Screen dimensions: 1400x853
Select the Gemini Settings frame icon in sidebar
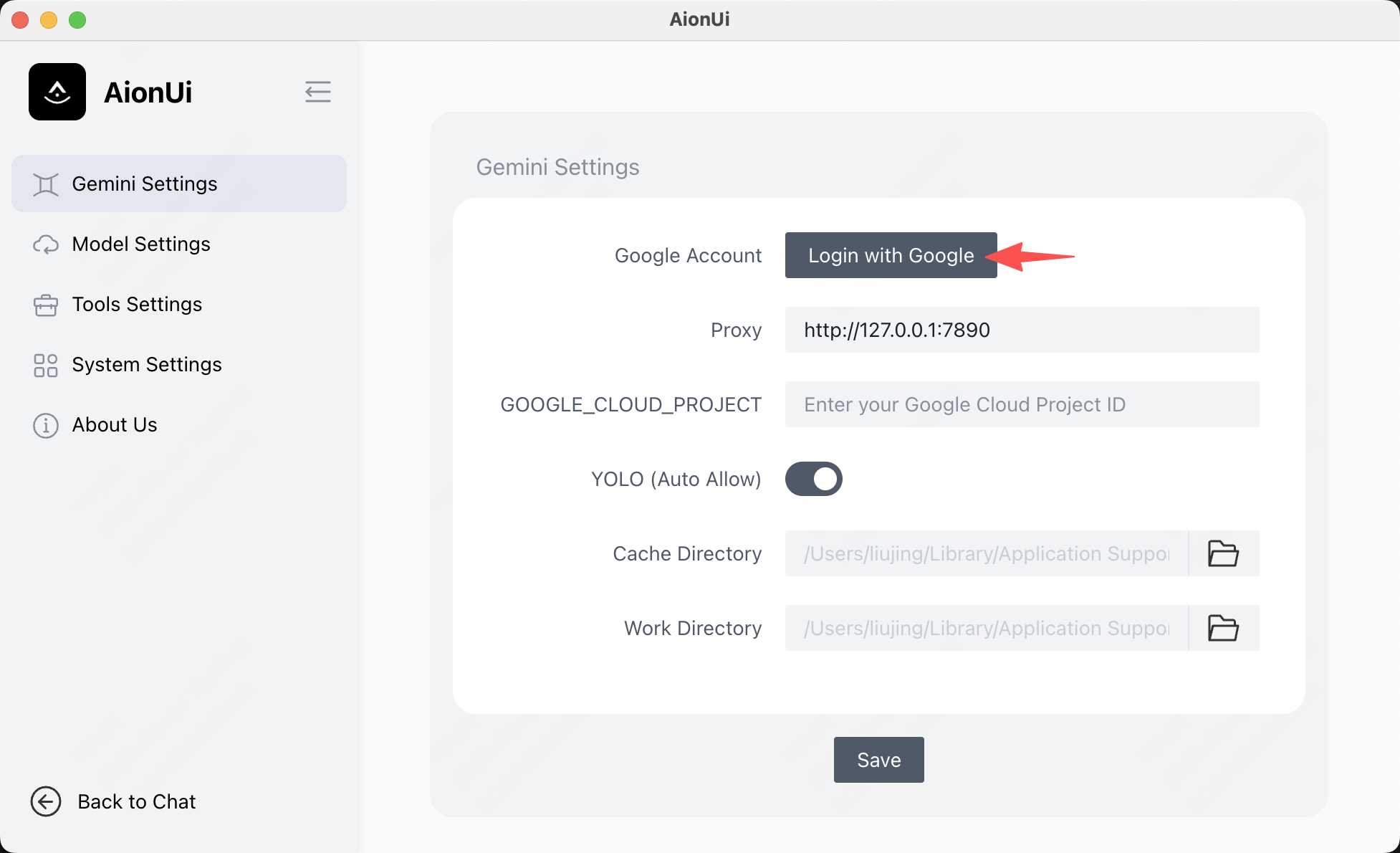pos(45,184)
